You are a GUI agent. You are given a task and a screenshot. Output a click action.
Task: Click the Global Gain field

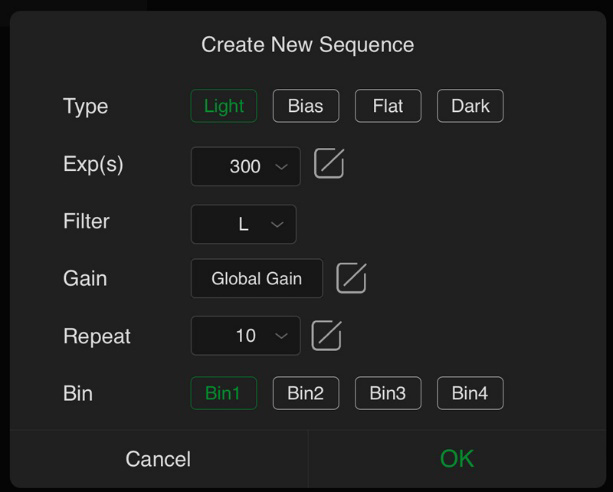(x=257, y=278)
